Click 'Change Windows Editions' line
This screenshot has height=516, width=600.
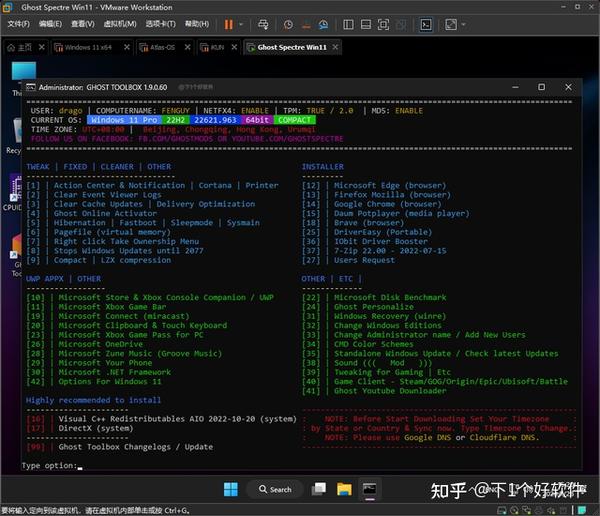pos(387,325)
